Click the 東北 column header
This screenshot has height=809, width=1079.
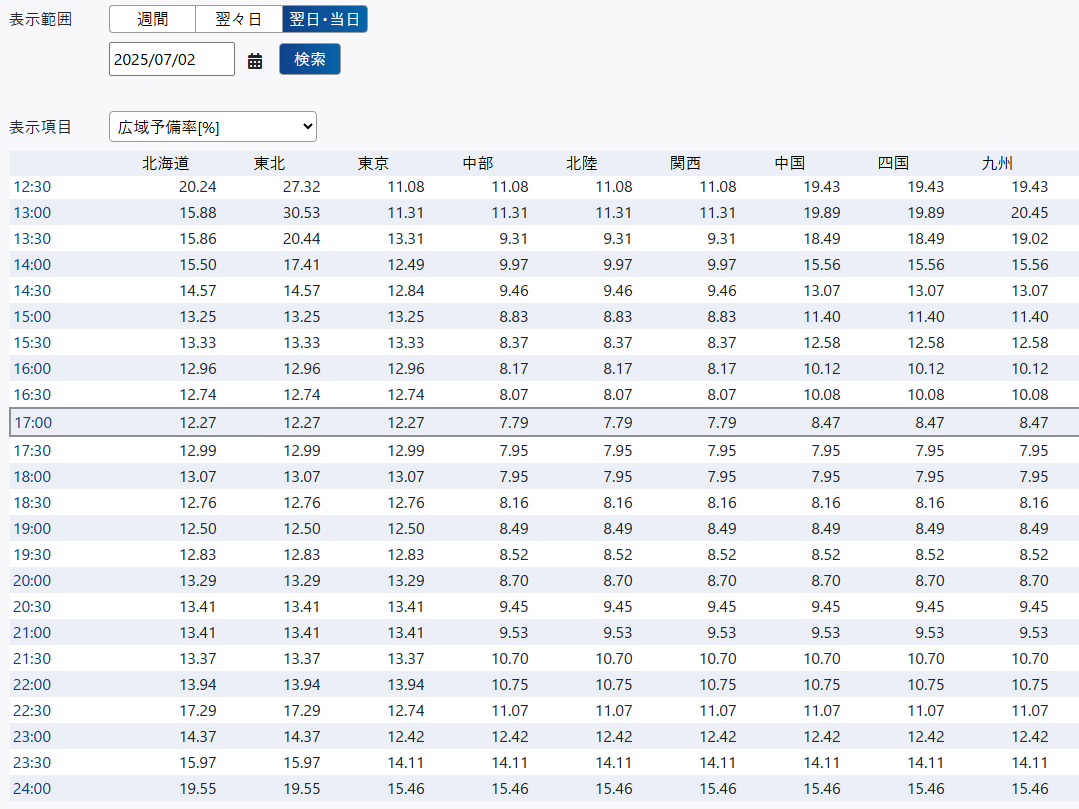pos(269,163)
